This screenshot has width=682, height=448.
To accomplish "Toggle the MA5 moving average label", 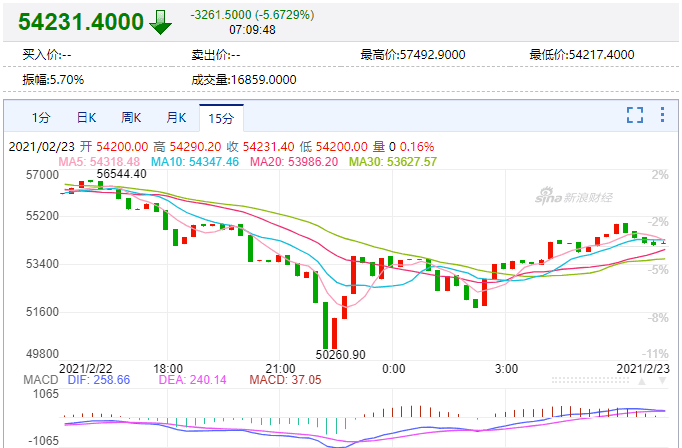I will click(x=99, y=162).
